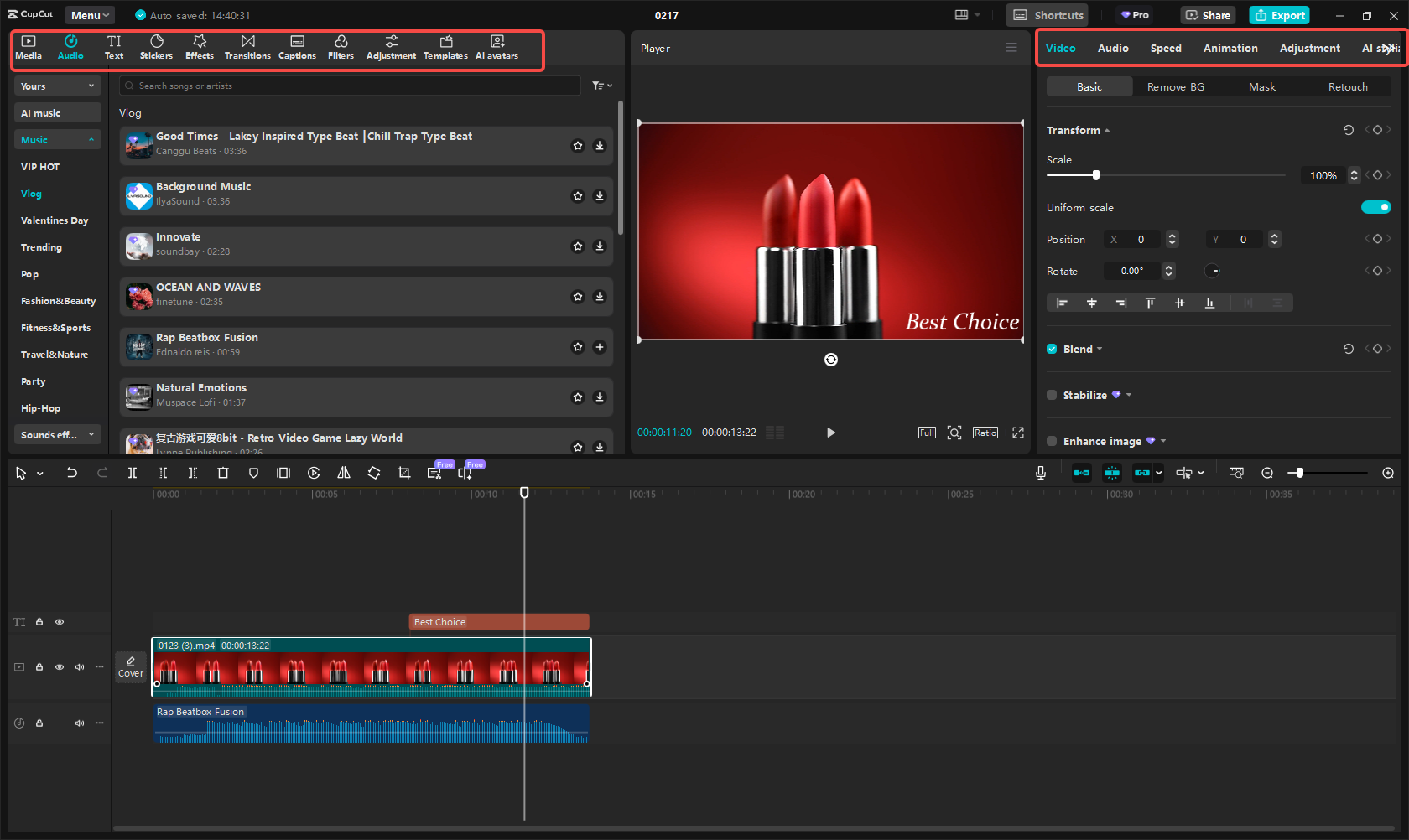Viewport: 1409px width, 840px height.
Task: Click the crop tool icon
Action: [x=404, y=473]
